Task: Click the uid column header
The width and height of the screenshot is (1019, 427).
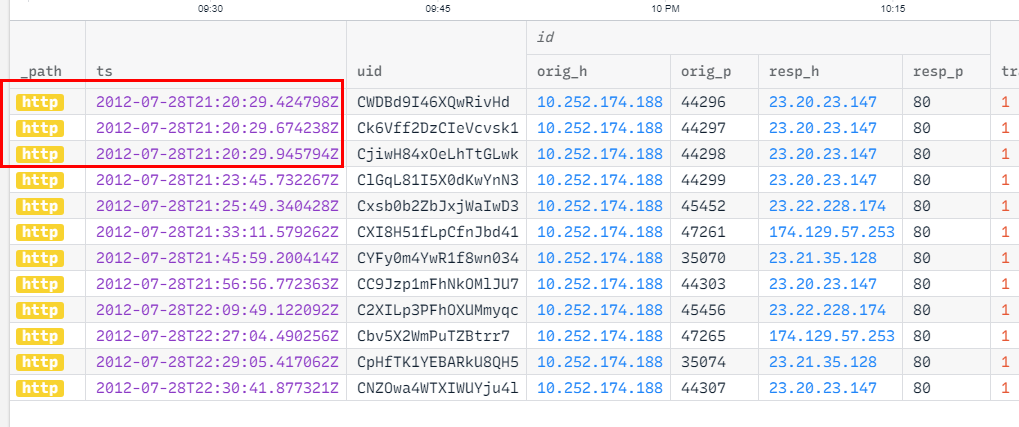Action: (369, 71)
